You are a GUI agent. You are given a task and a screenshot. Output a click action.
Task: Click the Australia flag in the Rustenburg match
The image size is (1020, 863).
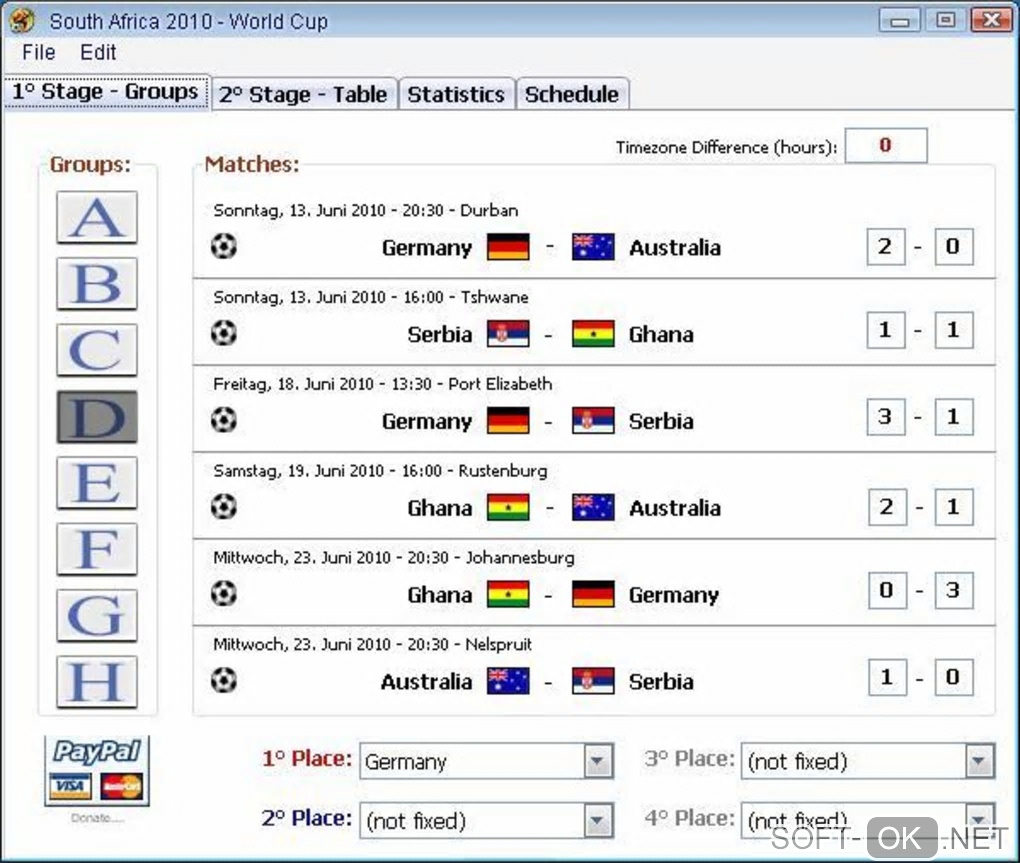point(593,507)
